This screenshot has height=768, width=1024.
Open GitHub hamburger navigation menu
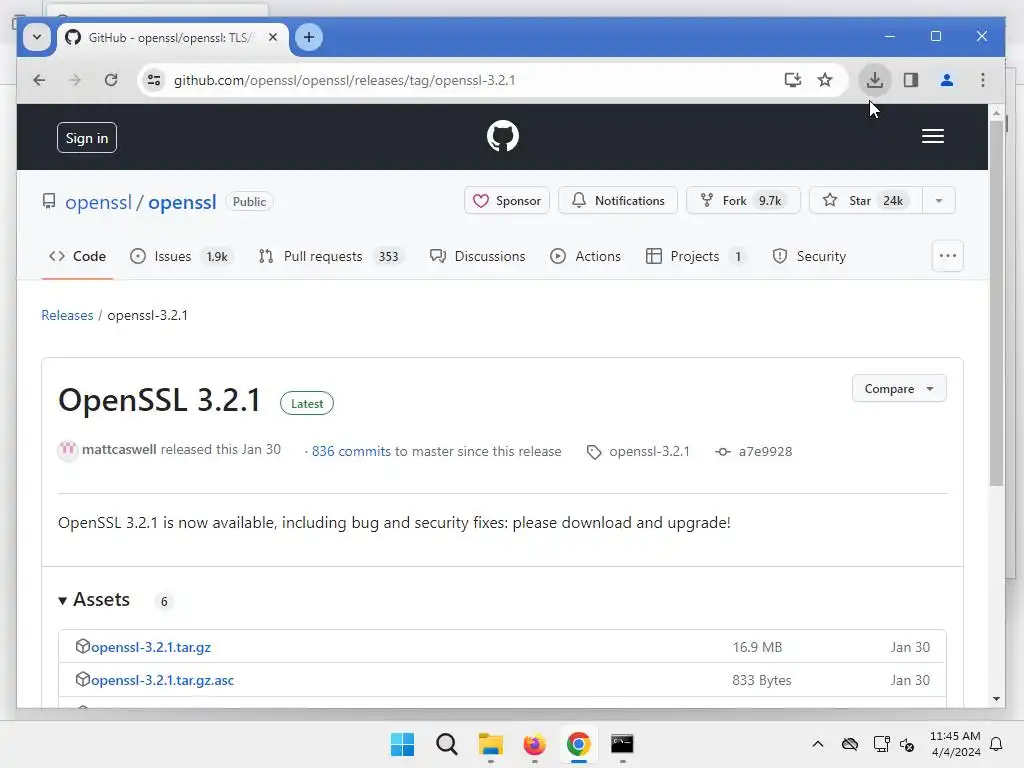click(933, 136)
